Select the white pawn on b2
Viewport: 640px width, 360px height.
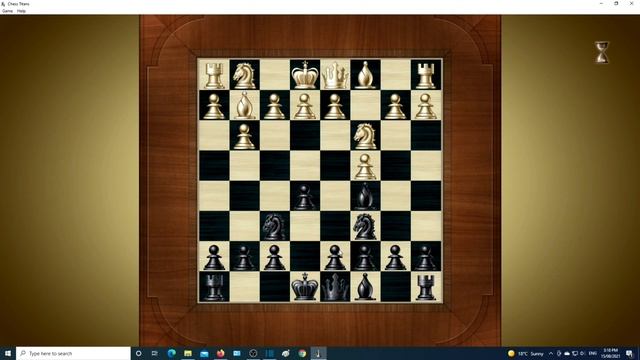(x=395, y=105)
